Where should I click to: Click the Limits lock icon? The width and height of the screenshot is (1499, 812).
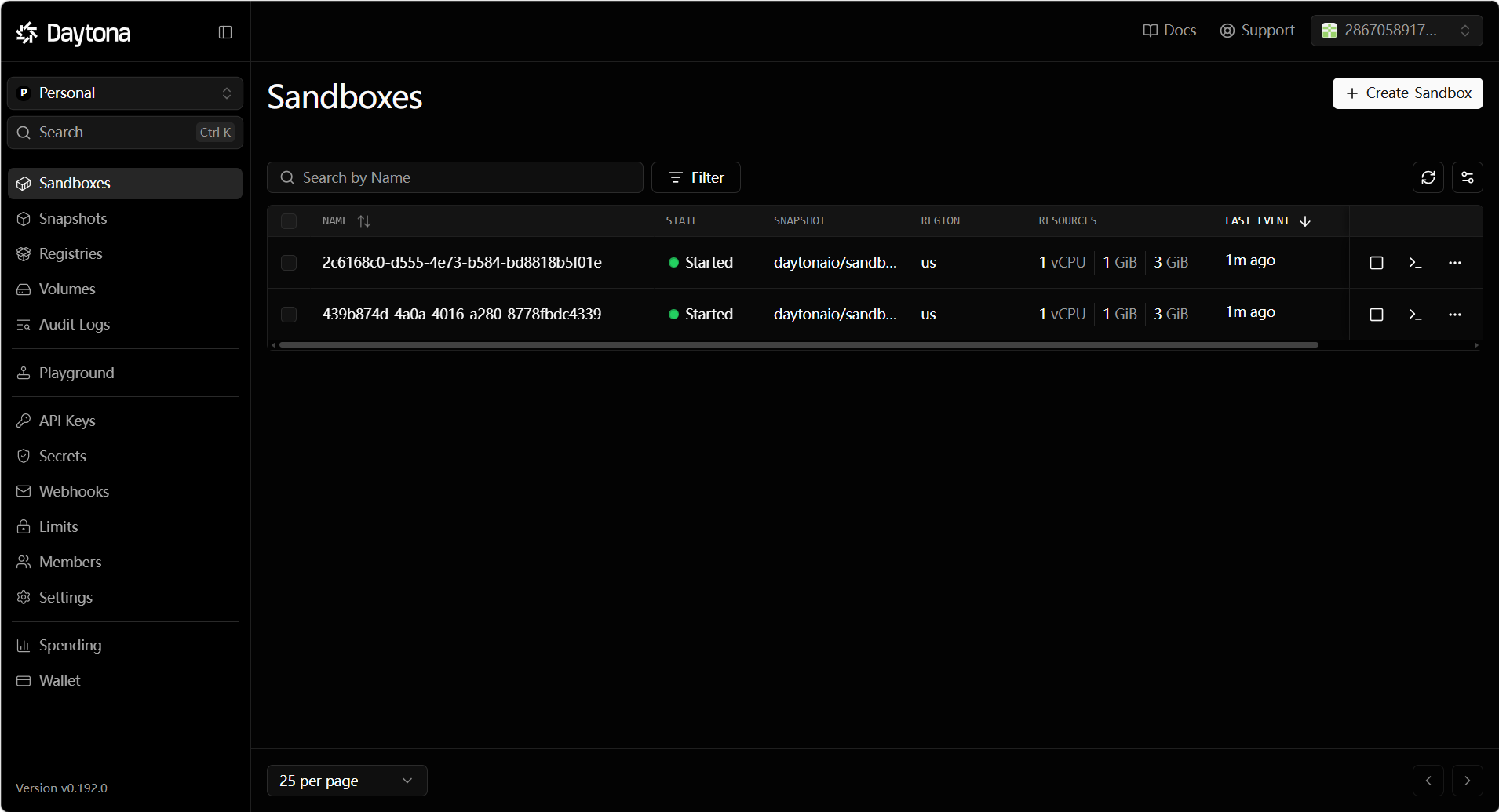[x=24, y=526]
